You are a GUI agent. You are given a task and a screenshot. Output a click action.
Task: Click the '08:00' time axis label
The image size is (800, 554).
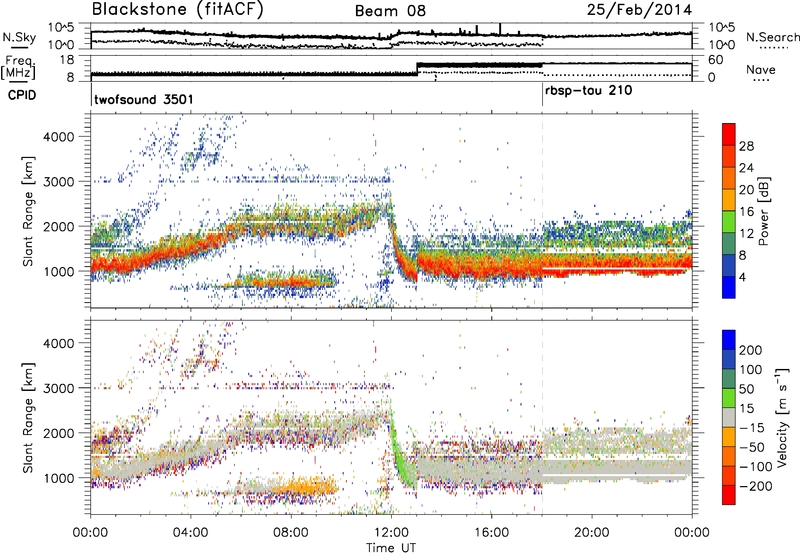[x=291, y=533]
